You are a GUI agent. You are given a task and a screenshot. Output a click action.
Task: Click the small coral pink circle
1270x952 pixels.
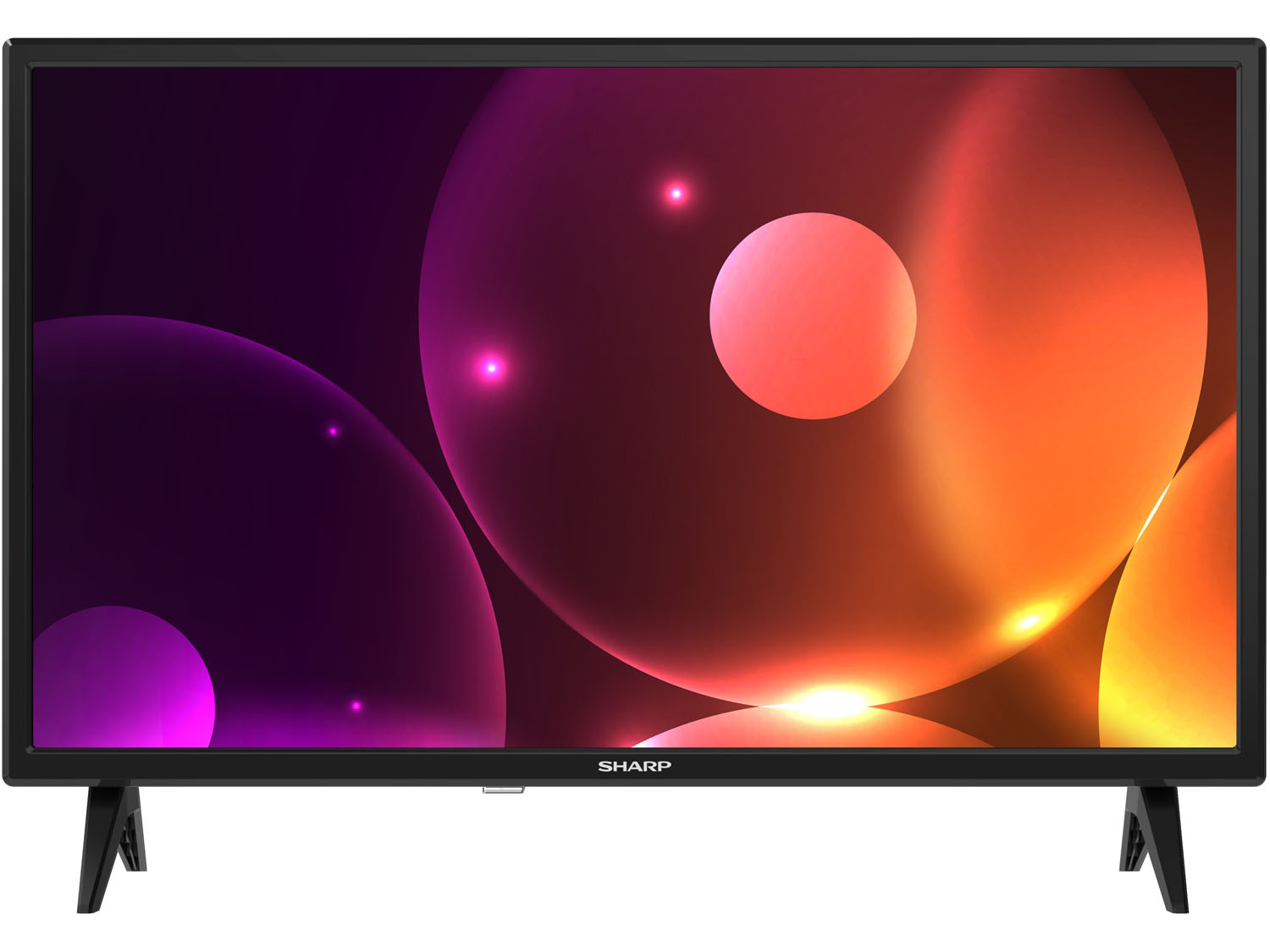pyautogui.click(x=813, y=316)
